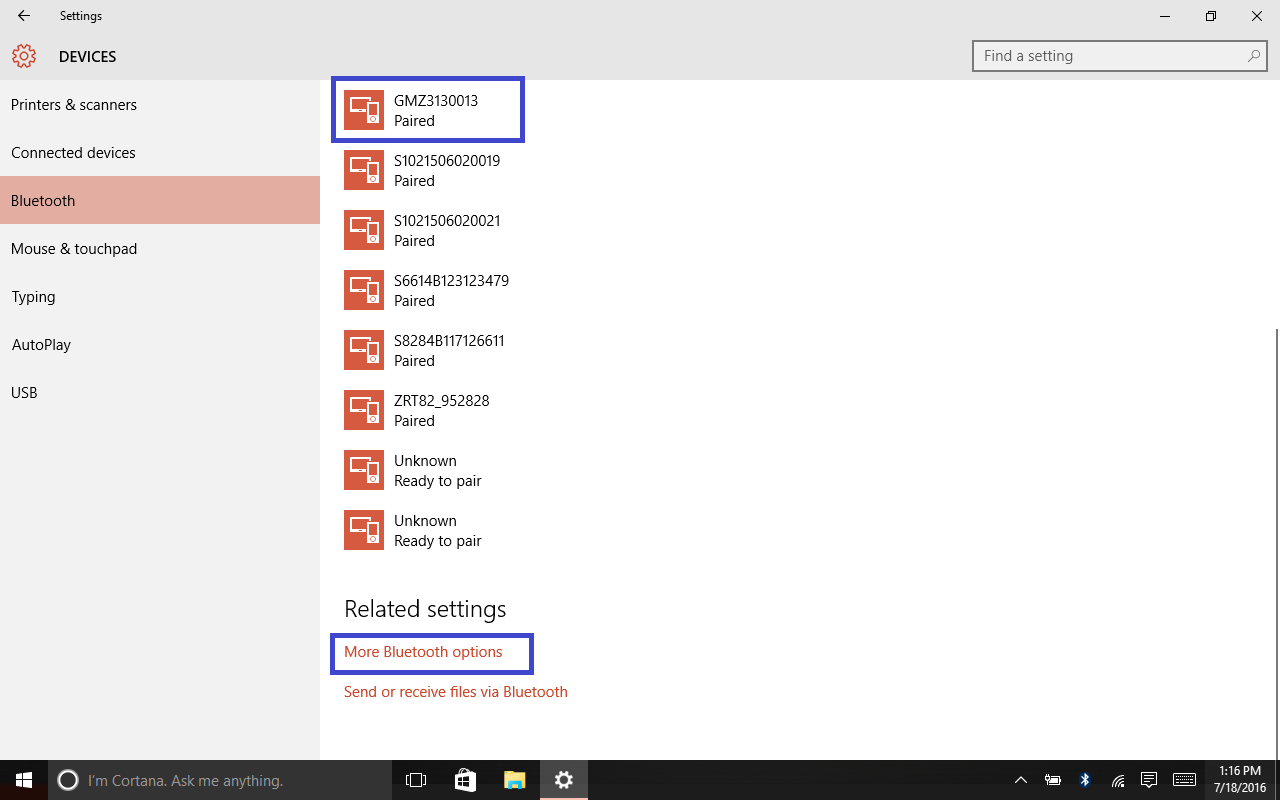The height and width of the screenshot is (800, 1280).
Task: Open the Windows Store taskbar icon
Action: tap(465, 780)
